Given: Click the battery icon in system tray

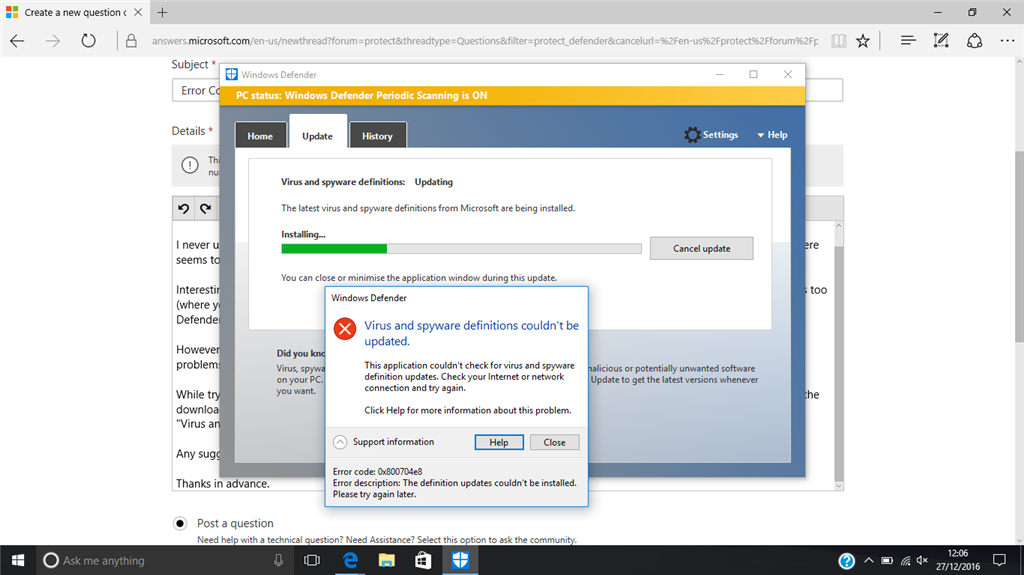Looking at the screenshot, I should [x=887, y=561].
